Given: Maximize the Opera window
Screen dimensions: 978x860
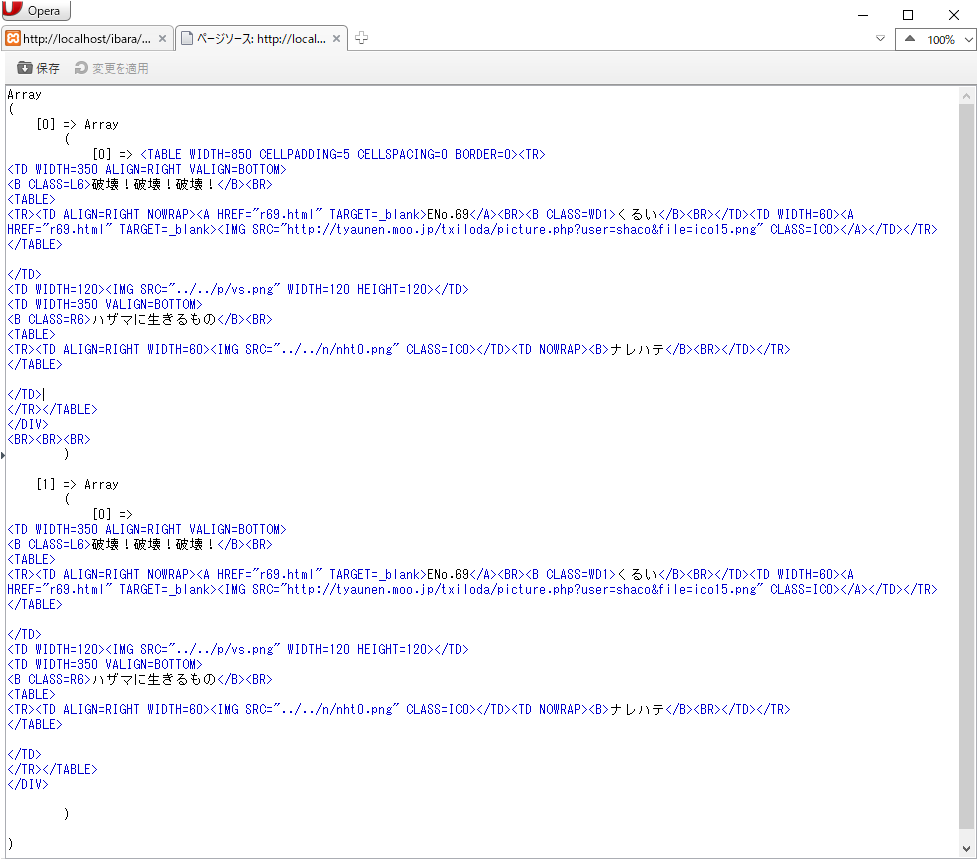Looking at the screenshot, I should click(x=908, y=15).
